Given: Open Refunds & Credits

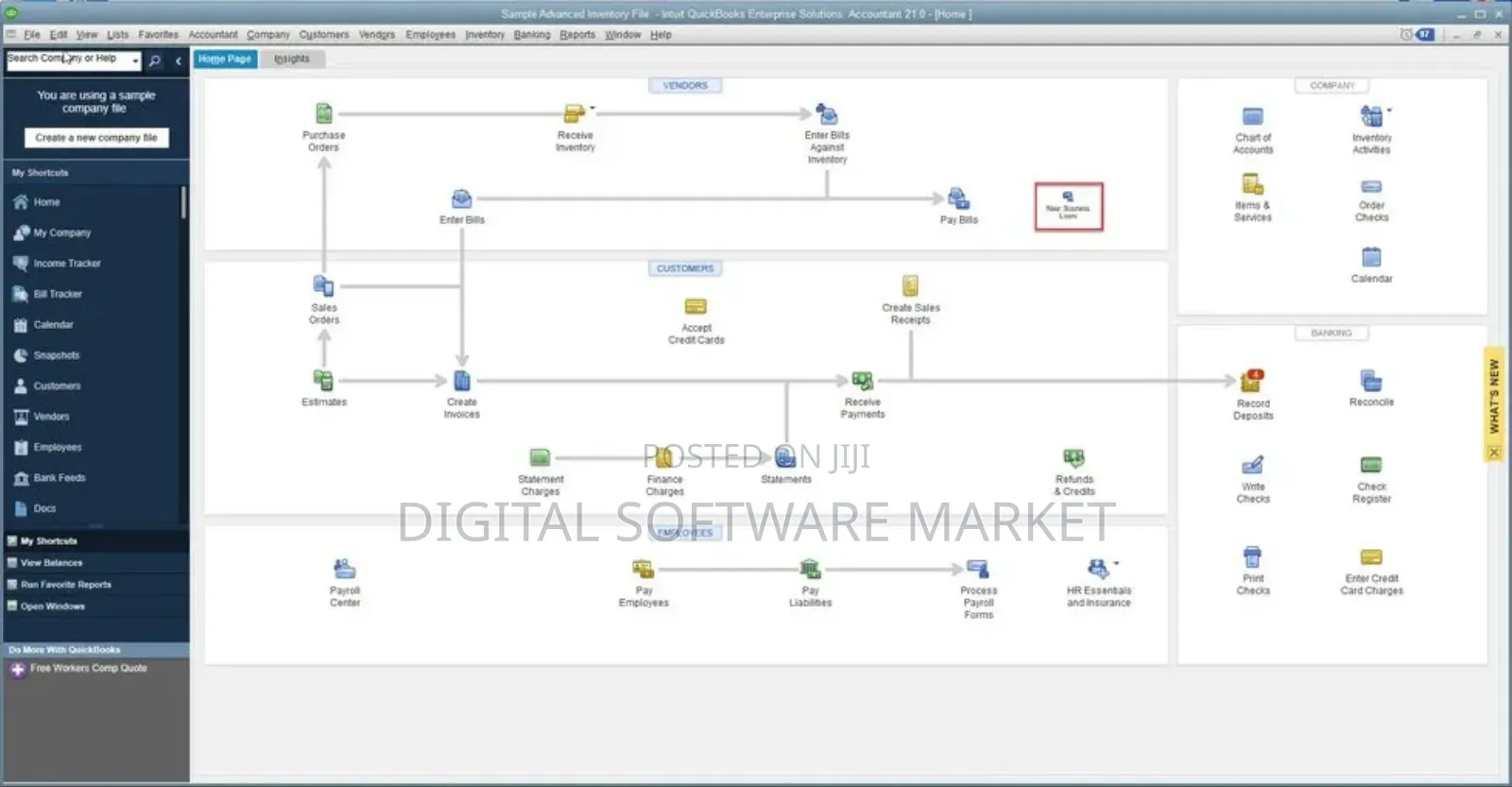Looking at the screenshot, I should tap(1074, 457).
